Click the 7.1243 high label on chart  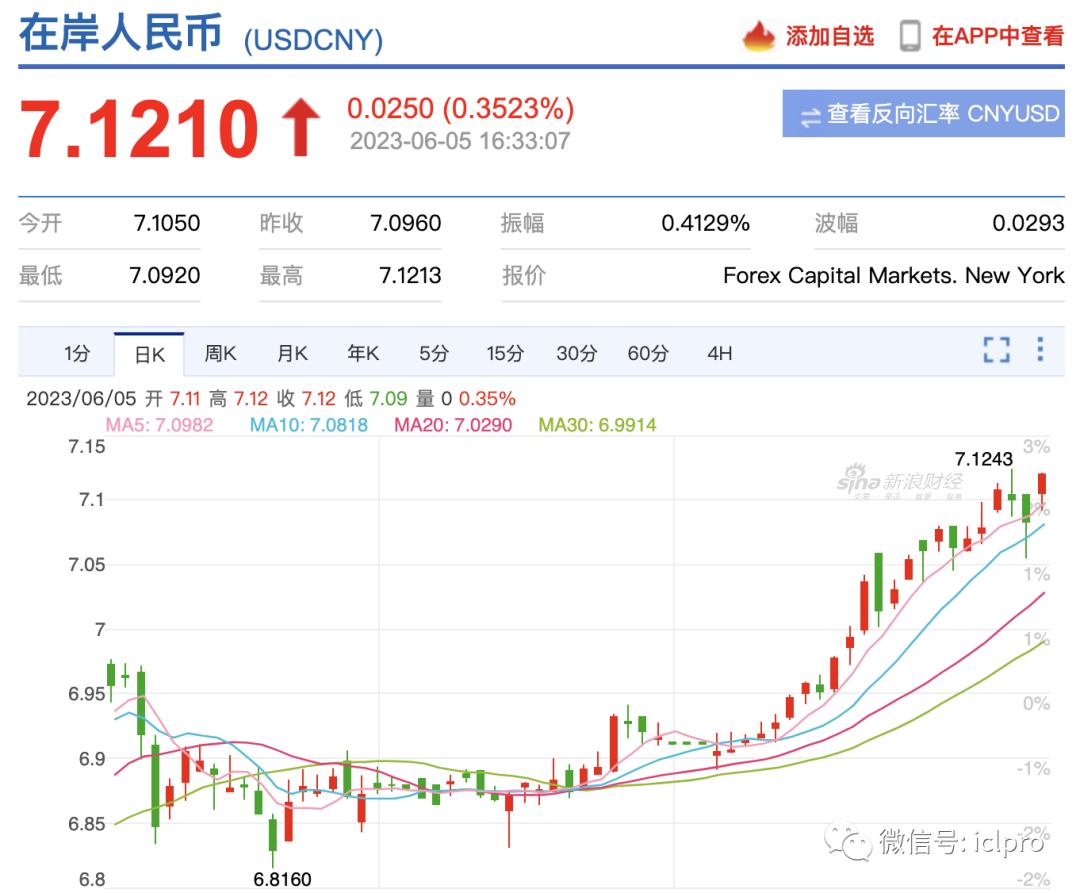tap(984, 459)
